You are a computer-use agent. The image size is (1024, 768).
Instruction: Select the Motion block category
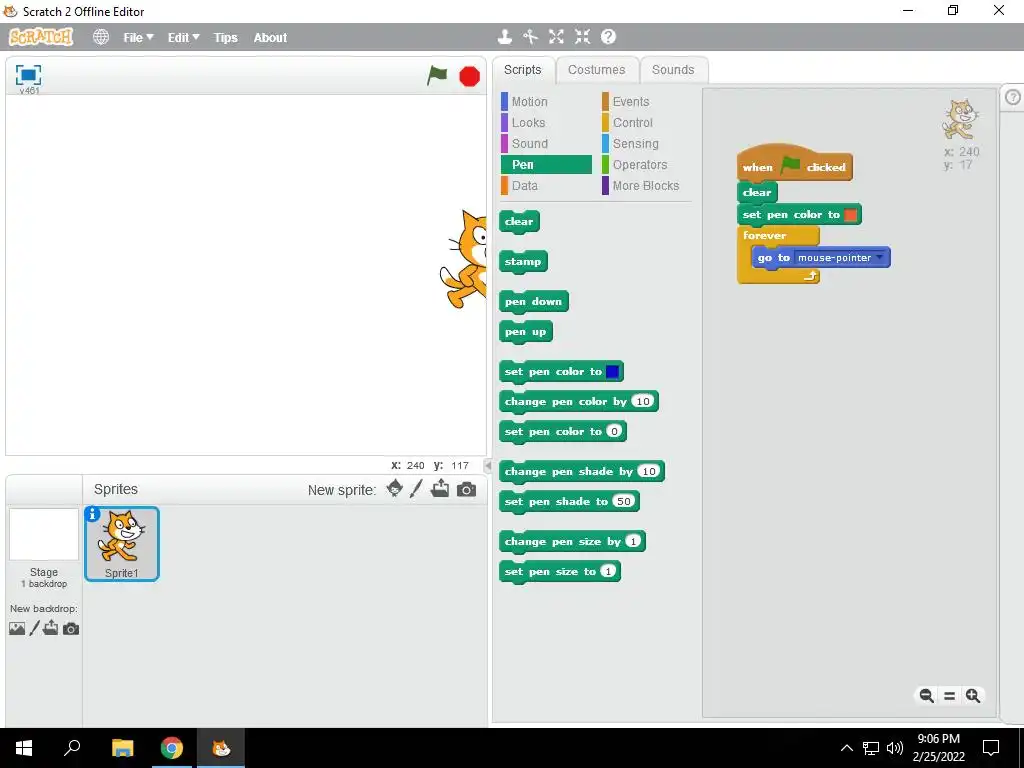coord(546,102)
